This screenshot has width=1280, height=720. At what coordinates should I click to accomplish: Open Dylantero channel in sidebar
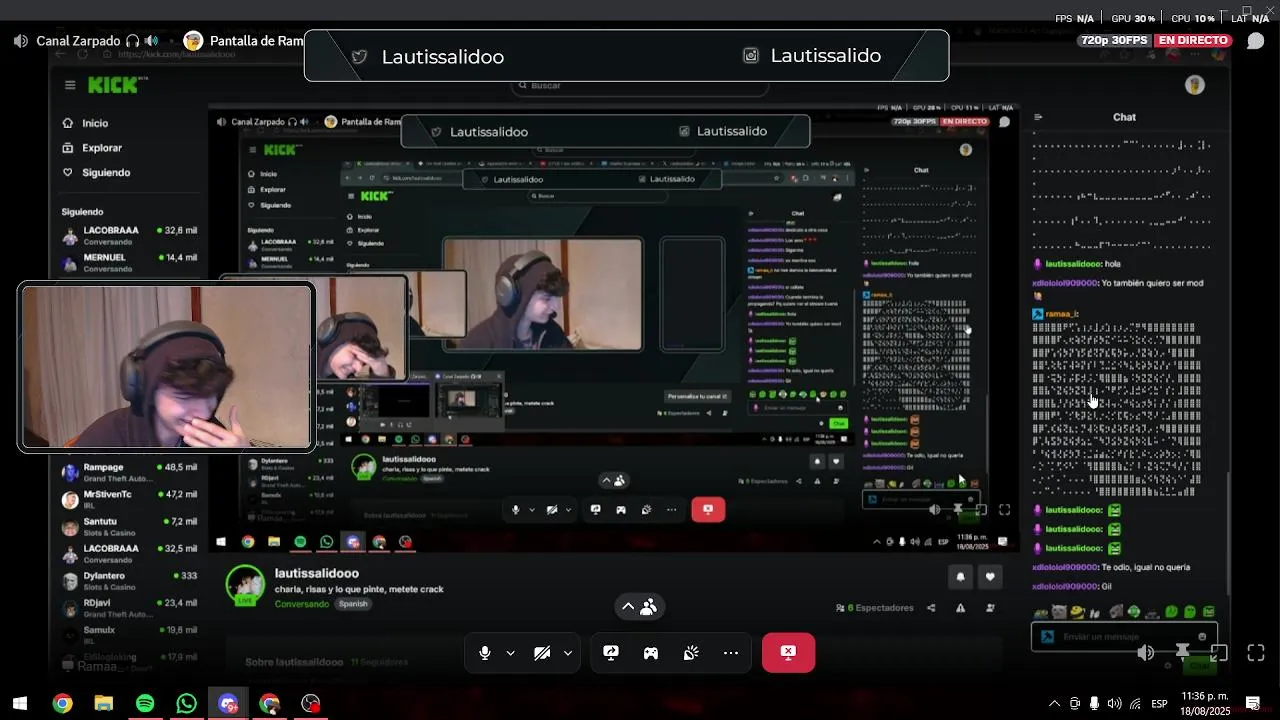[130, 581]
